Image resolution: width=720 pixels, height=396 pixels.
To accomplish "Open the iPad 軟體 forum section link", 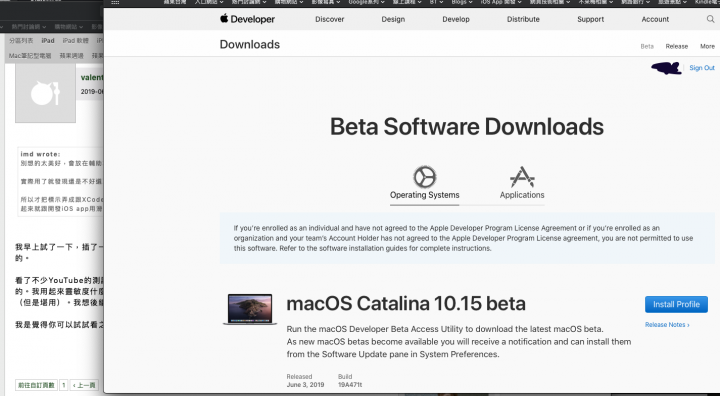I will pos(75,40).
